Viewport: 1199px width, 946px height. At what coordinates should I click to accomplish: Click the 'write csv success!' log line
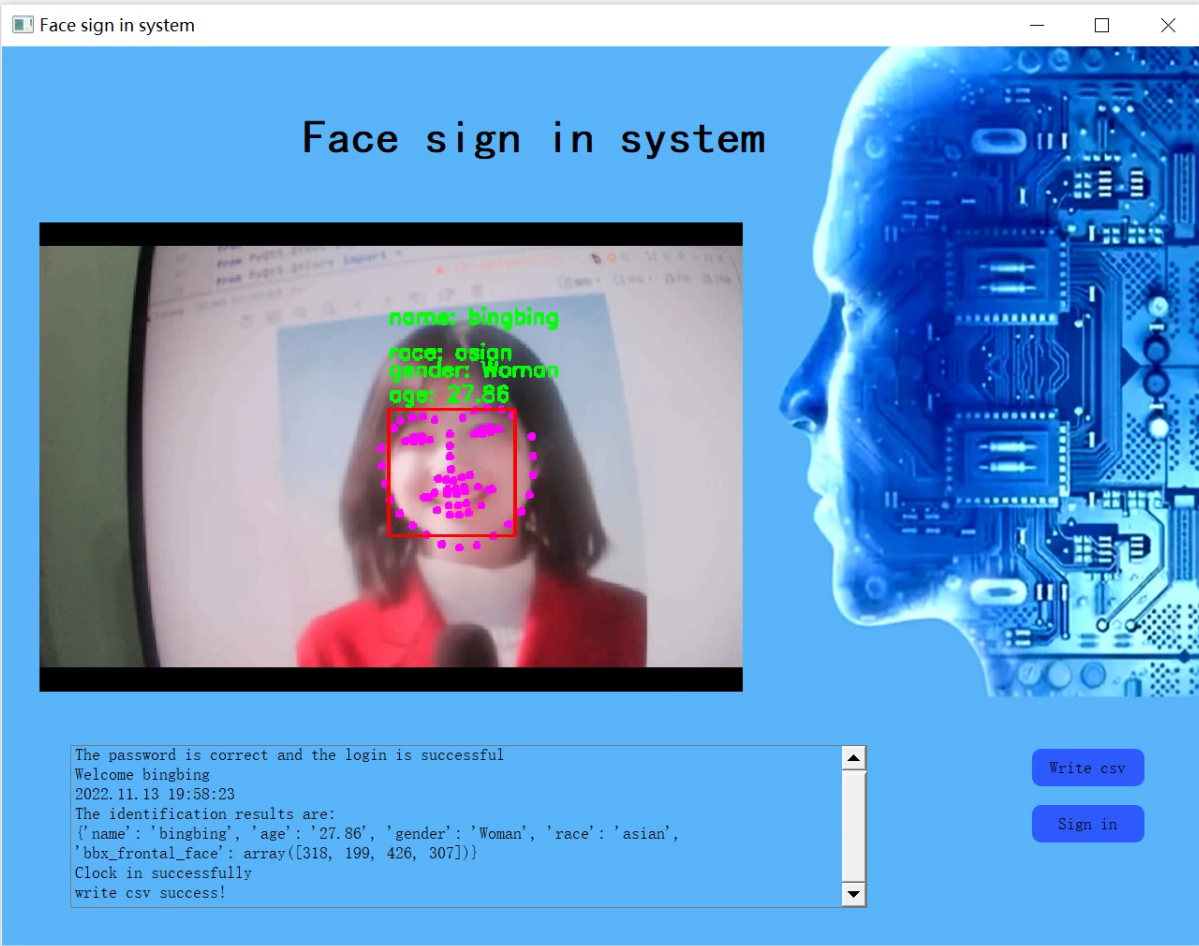pos(150,892)
